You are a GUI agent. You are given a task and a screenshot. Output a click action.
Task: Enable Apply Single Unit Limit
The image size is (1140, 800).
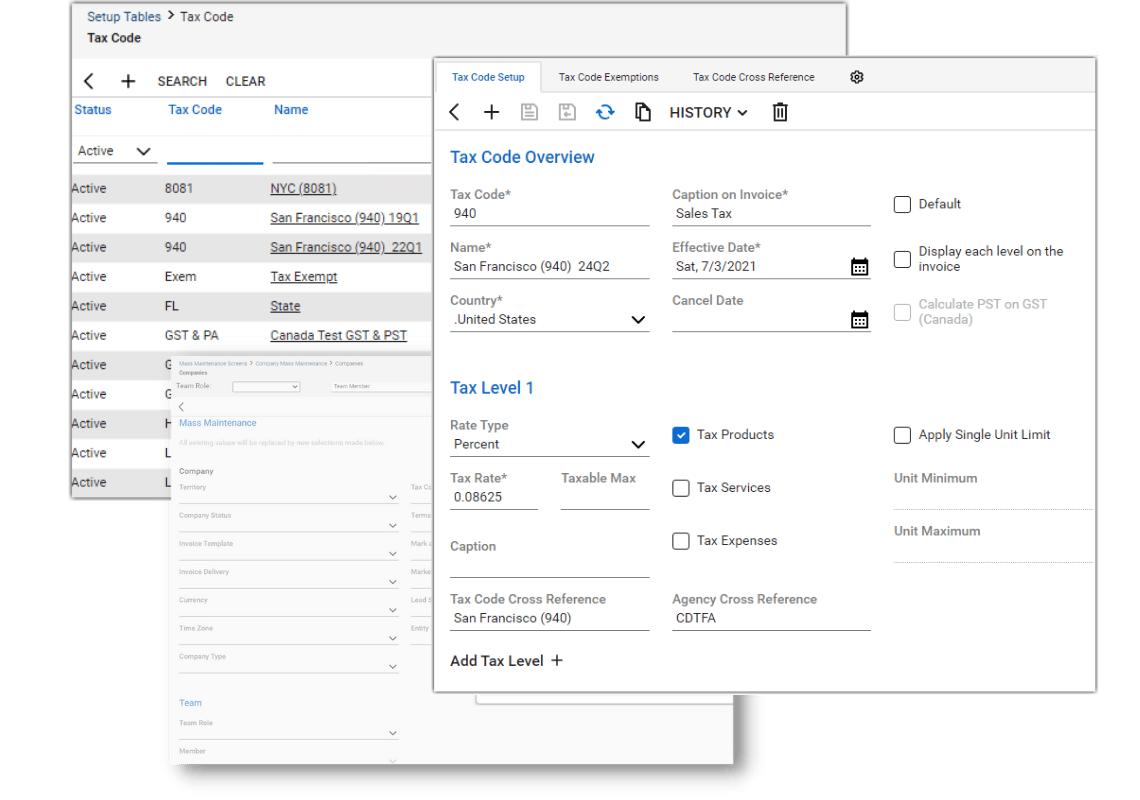pos(902,435)
